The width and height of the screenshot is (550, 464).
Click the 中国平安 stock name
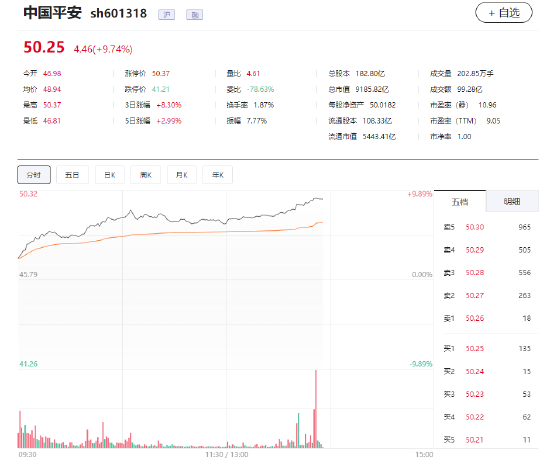(x=52, y=13)
